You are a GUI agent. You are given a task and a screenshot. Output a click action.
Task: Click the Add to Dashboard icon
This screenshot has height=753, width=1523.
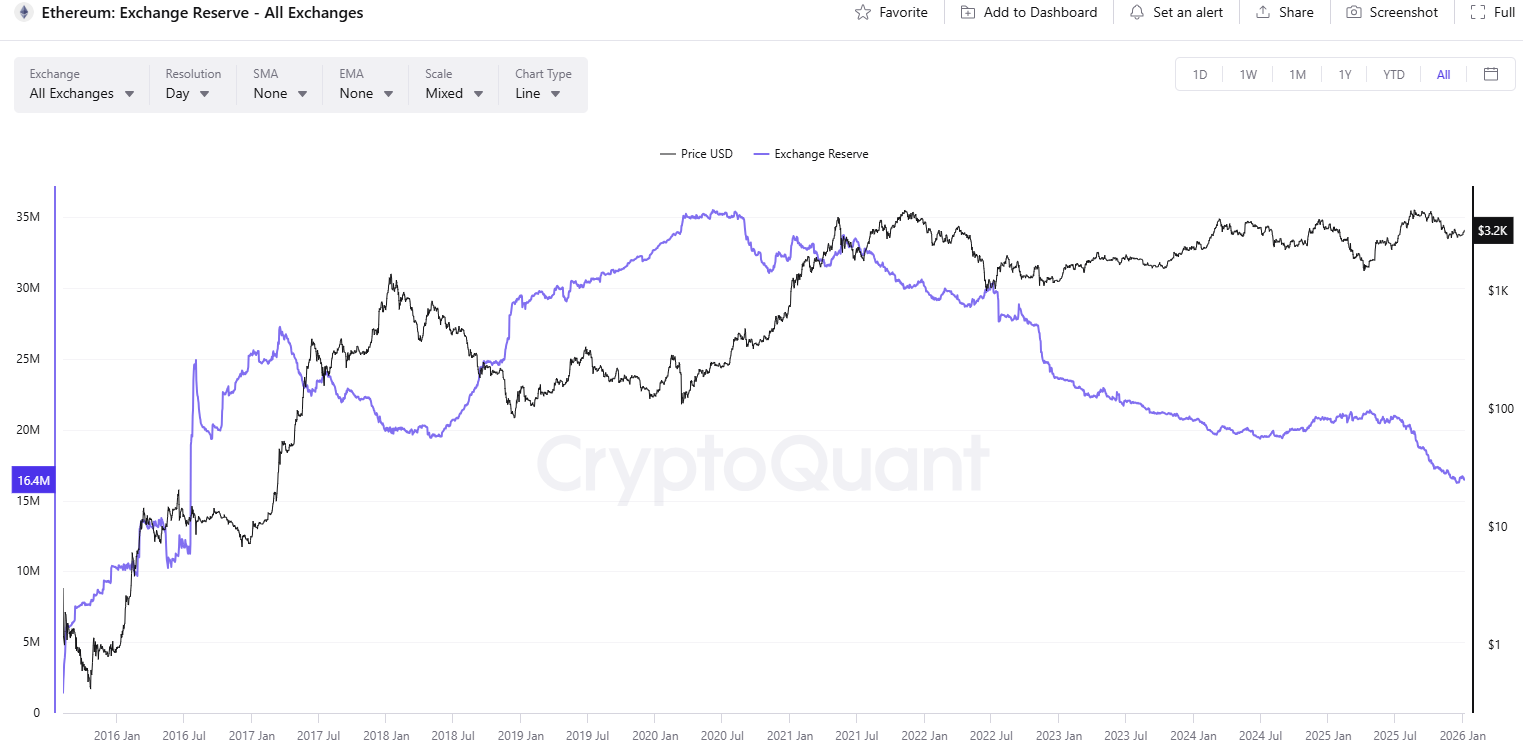pyautogui.click(x=966, y=12)
